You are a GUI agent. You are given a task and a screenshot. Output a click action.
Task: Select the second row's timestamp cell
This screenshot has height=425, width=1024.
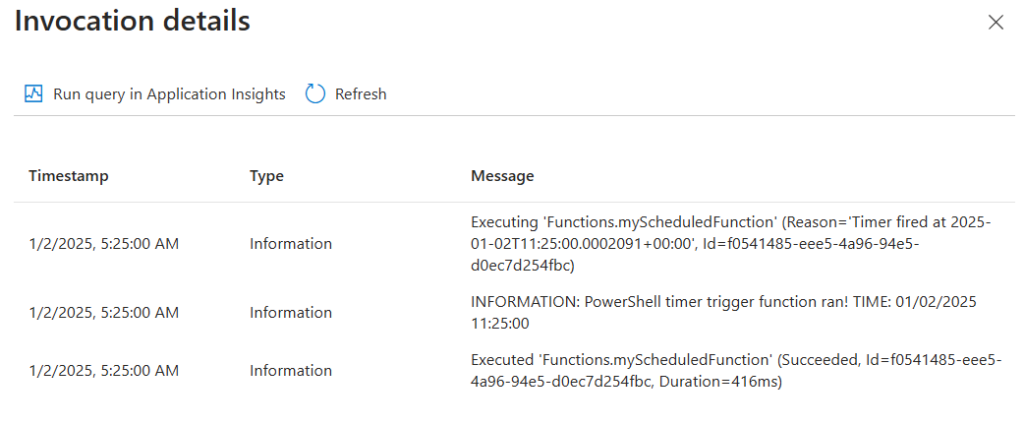(104, 313)
